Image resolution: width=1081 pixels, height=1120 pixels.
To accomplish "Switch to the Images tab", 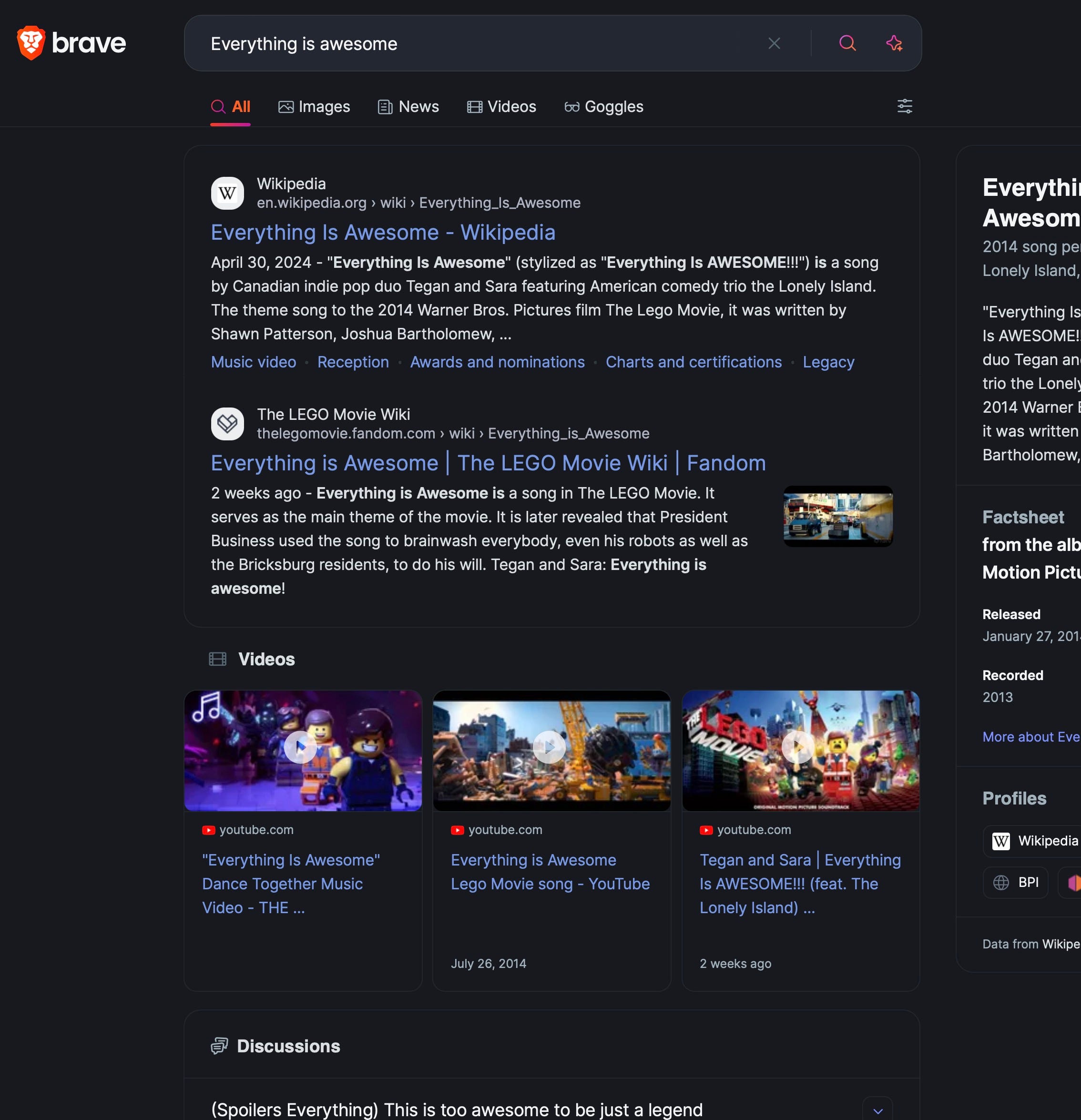I will (x=314, y=107).
